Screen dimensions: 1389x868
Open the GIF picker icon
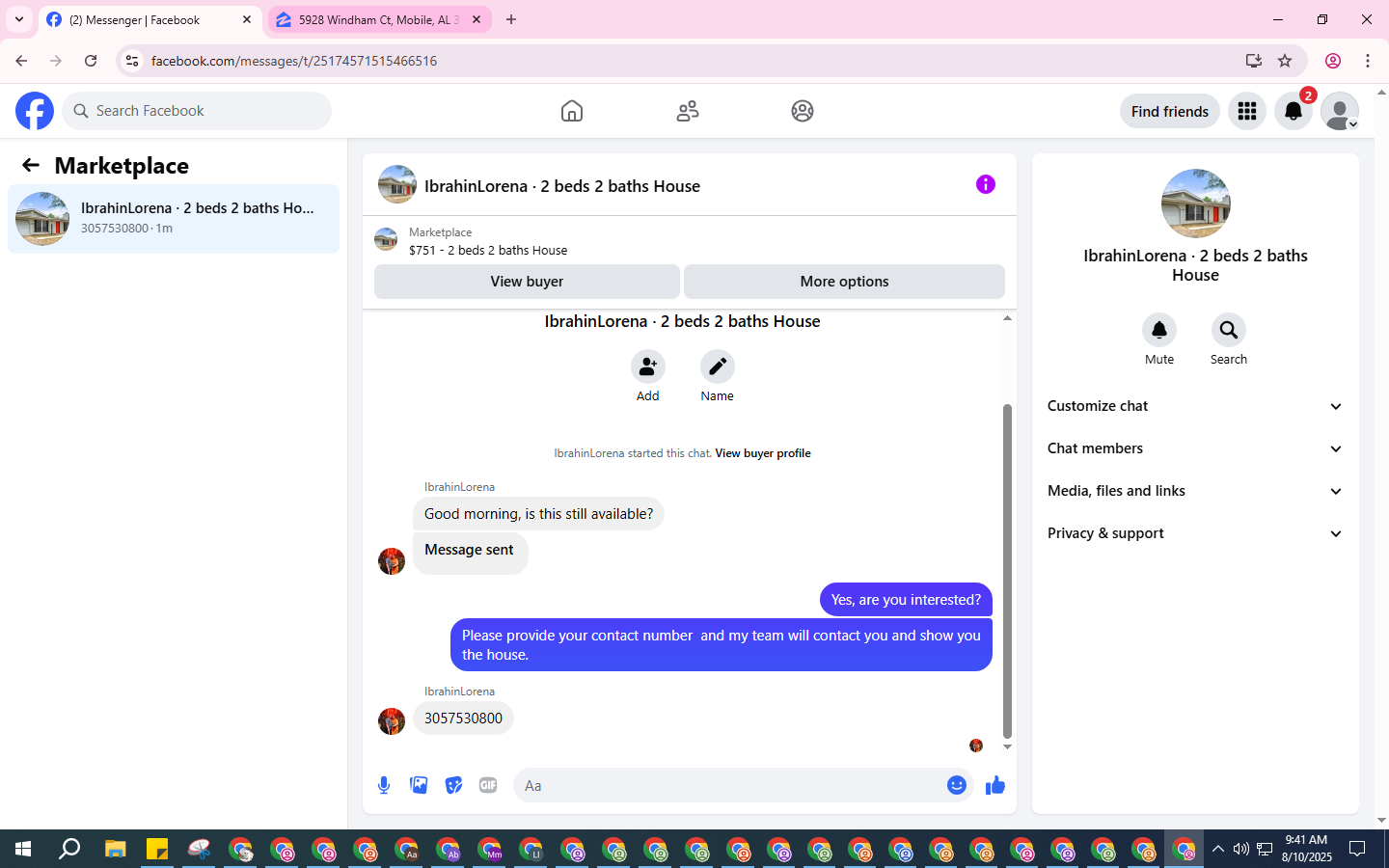[x=488, y=785]
